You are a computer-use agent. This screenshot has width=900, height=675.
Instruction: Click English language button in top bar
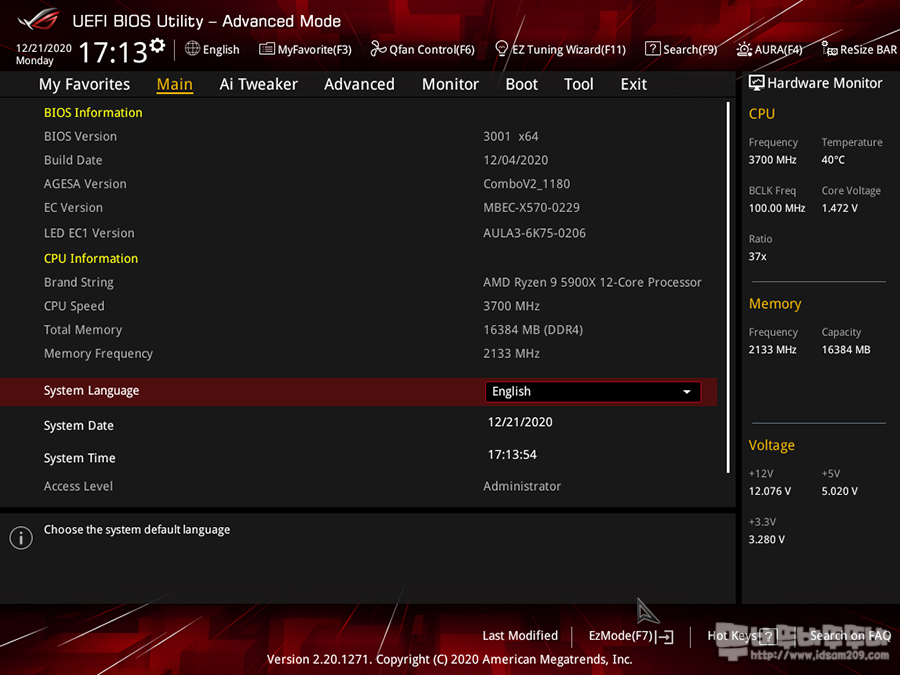pyautogui.click(x=221, y=50)
